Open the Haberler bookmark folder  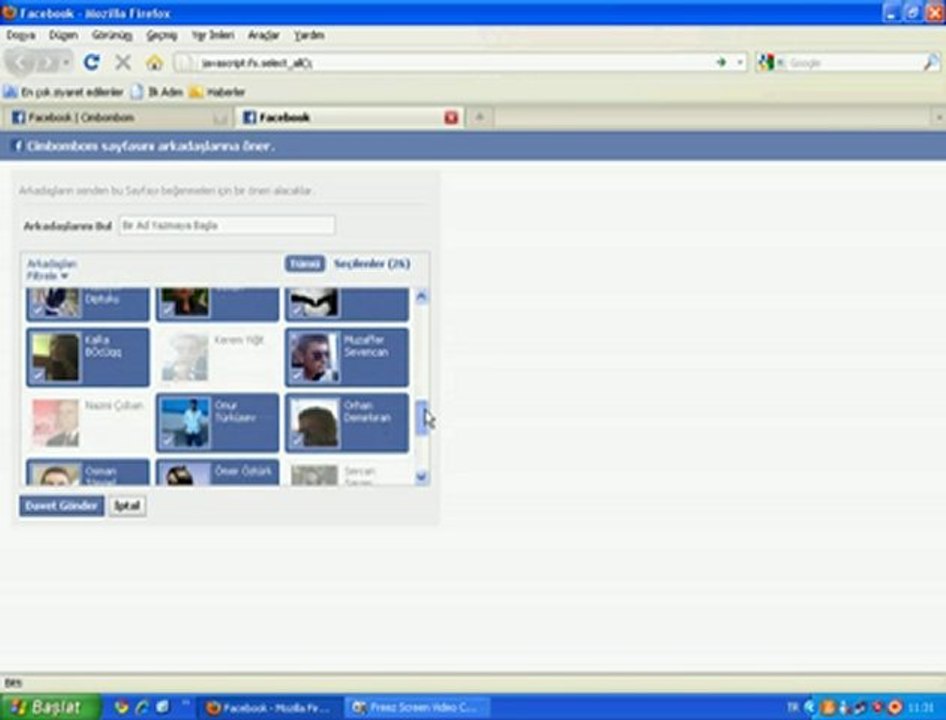tap(217, 92)
